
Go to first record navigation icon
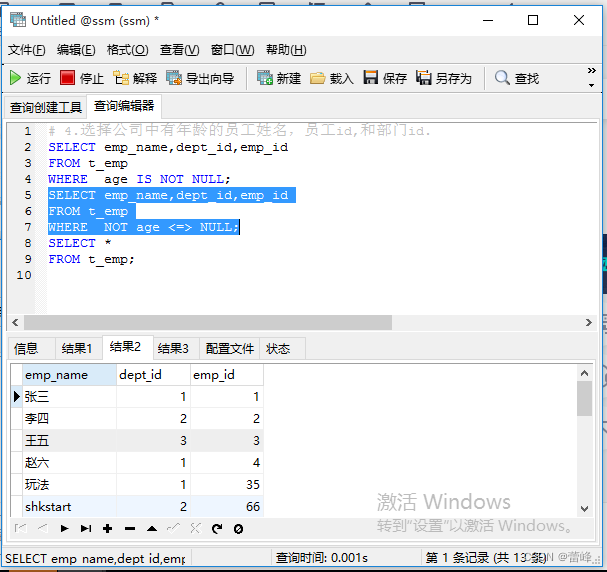20,529
